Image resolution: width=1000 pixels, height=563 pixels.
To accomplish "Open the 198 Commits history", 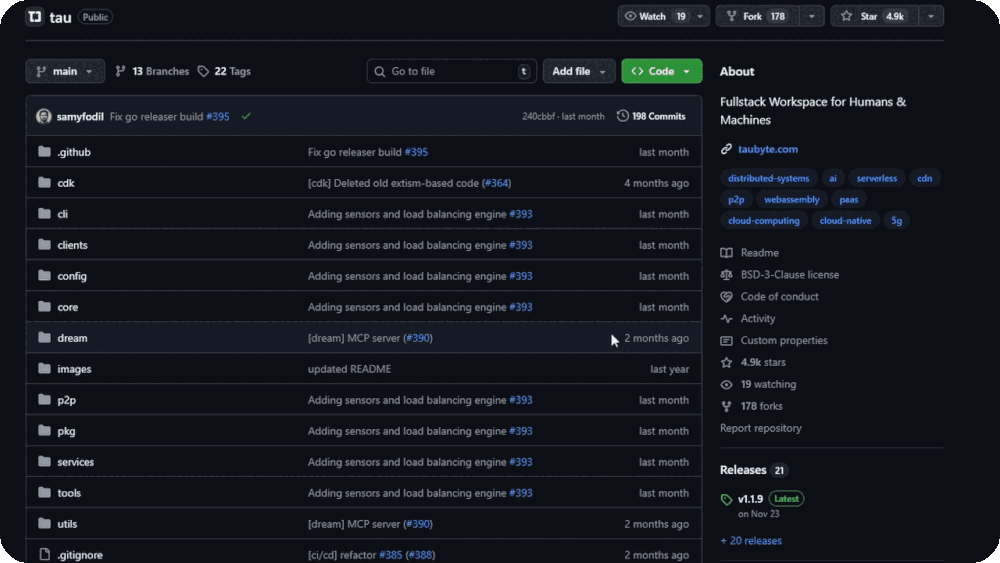I will tap(651, 116).
